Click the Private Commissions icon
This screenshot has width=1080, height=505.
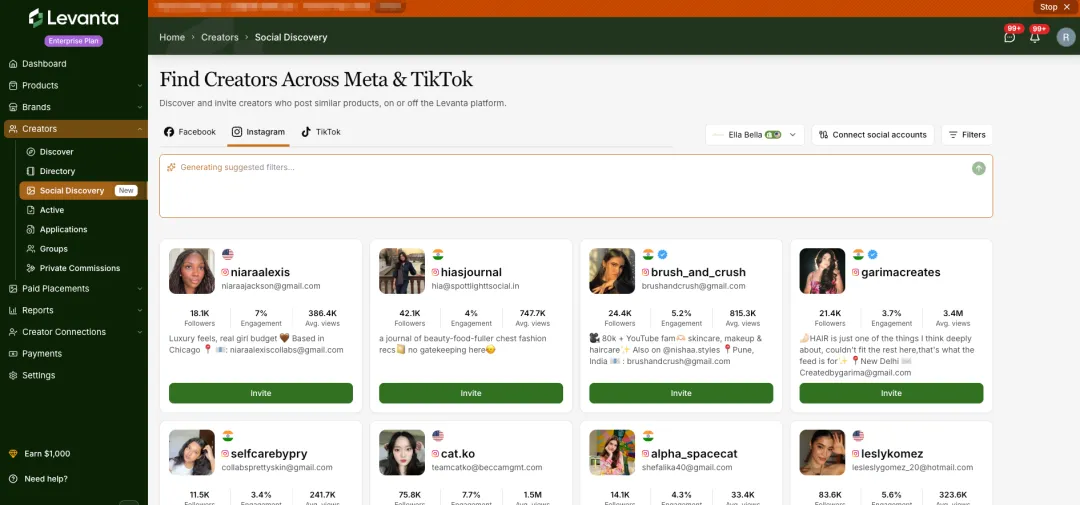(30, 268)
